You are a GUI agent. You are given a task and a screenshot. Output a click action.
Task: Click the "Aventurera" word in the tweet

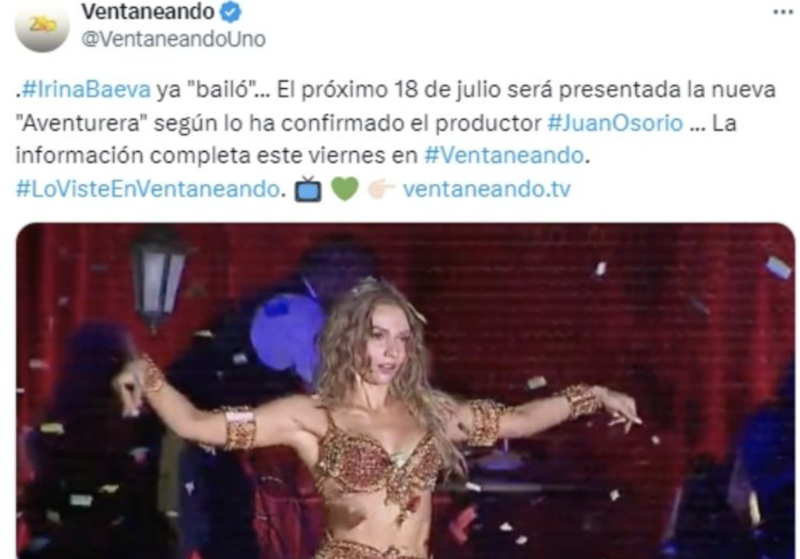pos(81,123)
